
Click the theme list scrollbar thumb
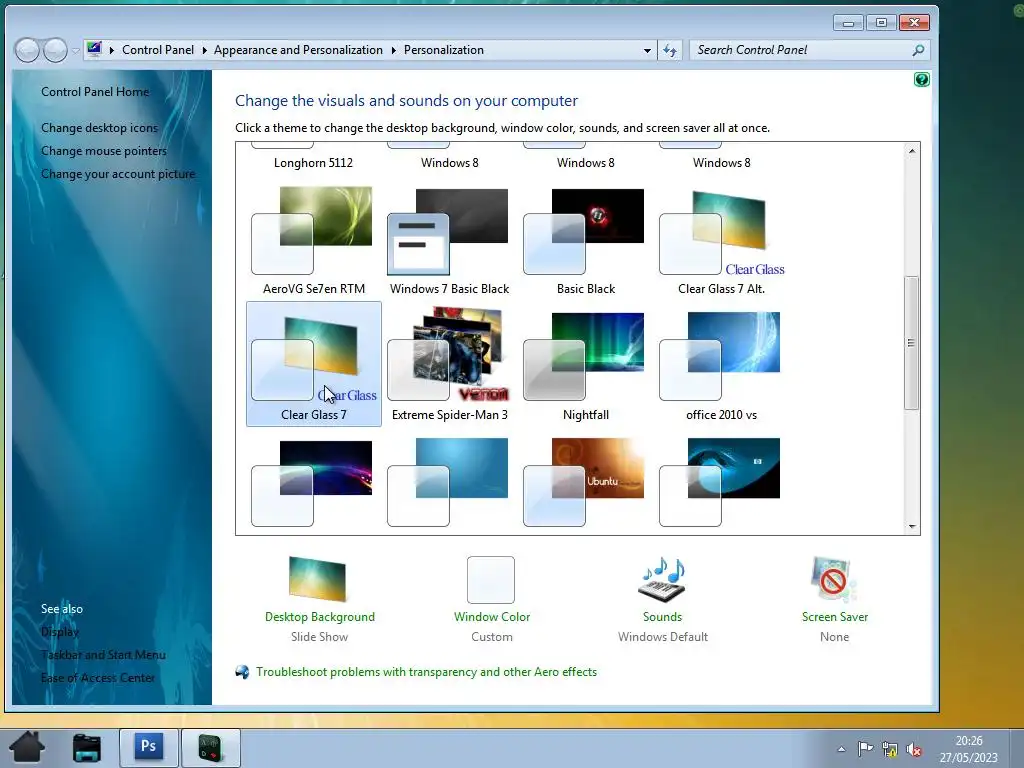pos(912,343)
